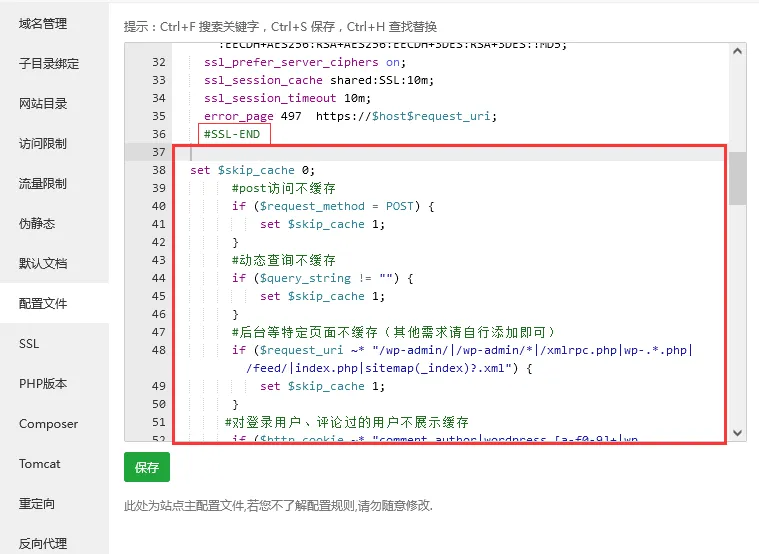Click 'if ($query_string != "")' line

tap(322, 278)
